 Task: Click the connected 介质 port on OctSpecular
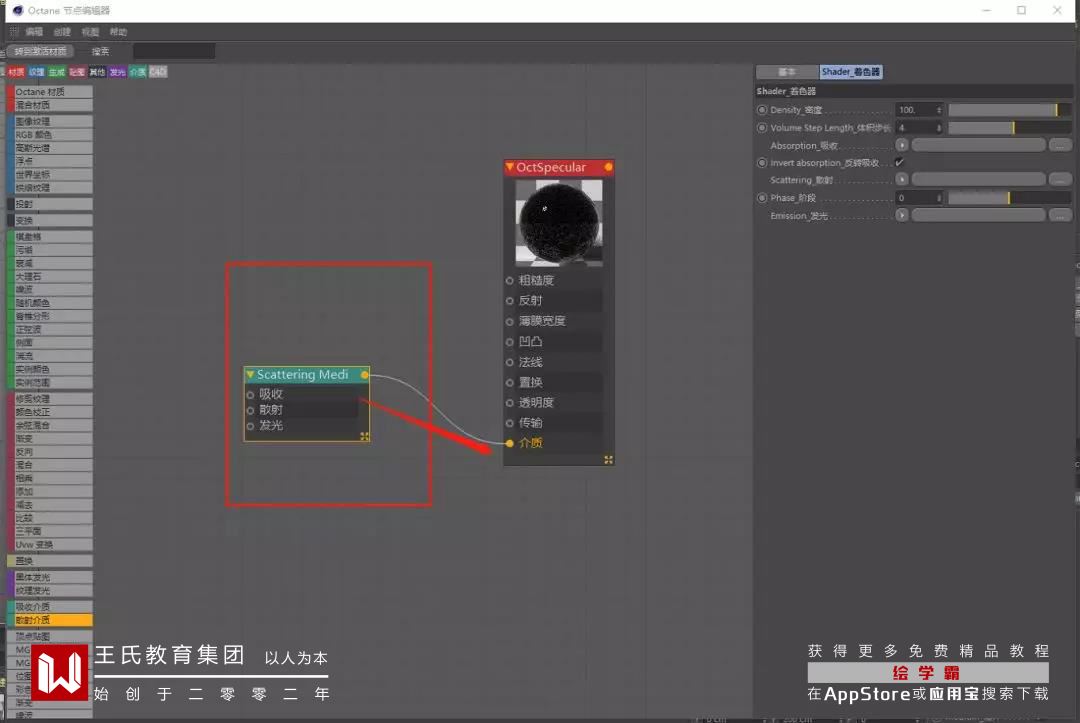coord(510,443)
